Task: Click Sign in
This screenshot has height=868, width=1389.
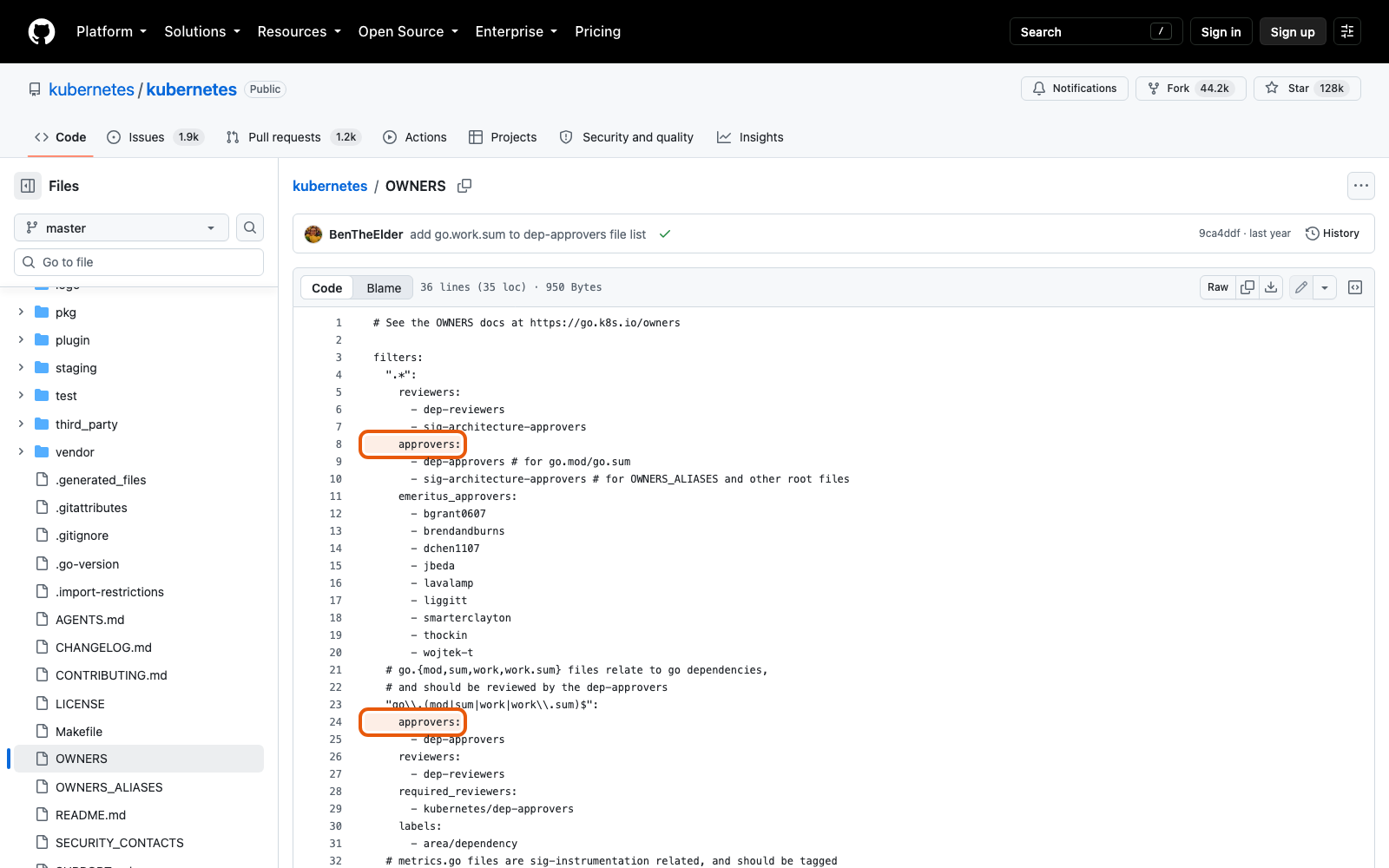Action: pos(1221,31)
